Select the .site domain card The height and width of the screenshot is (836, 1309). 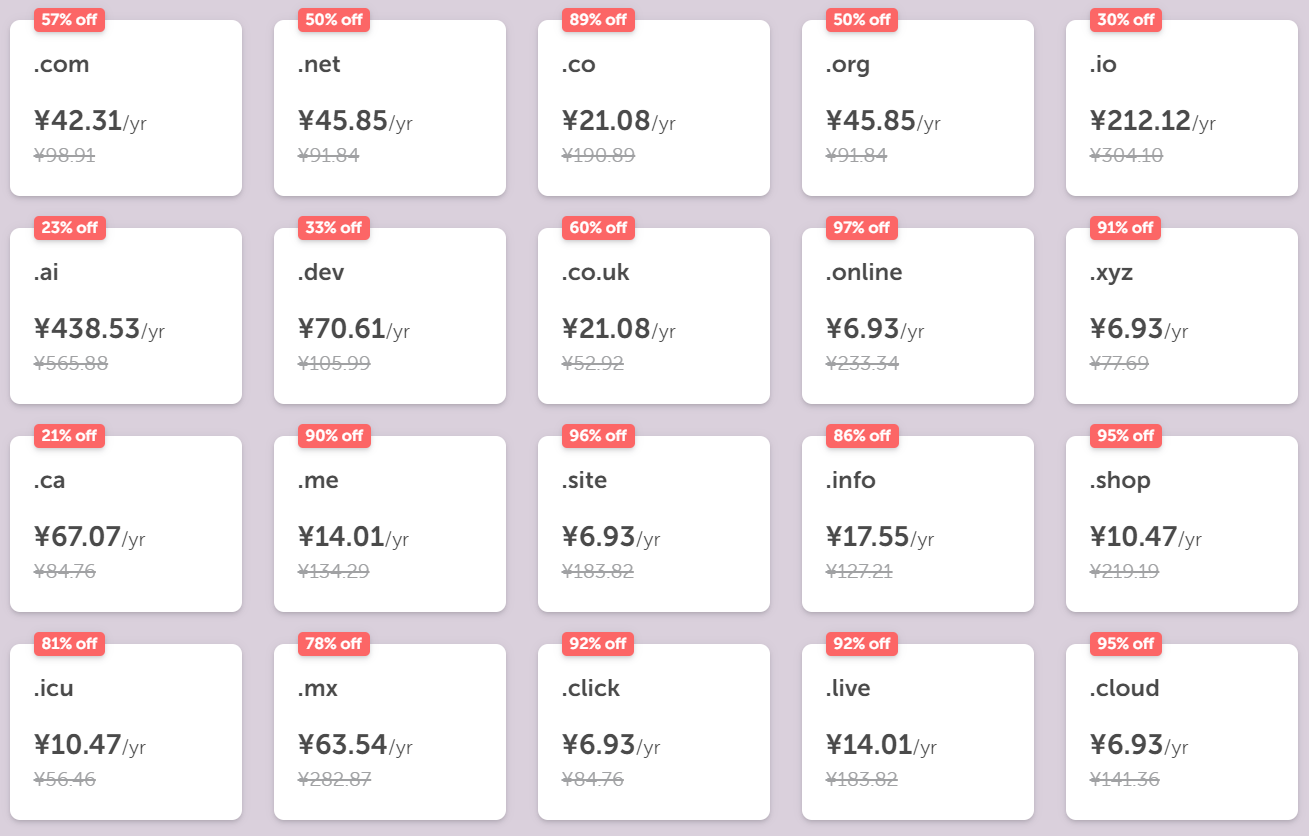(654, 524)
